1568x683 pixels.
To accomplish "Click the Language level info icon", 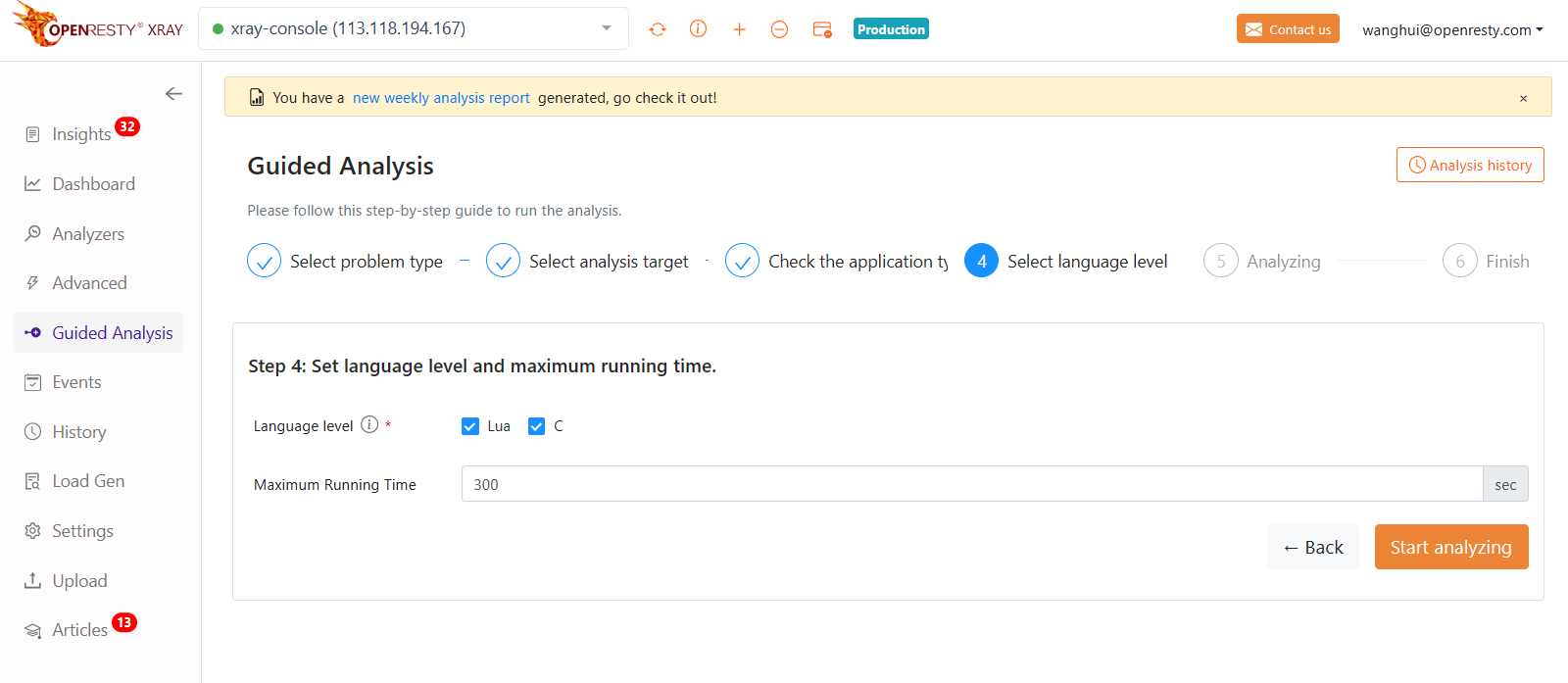I will [369, 424].
